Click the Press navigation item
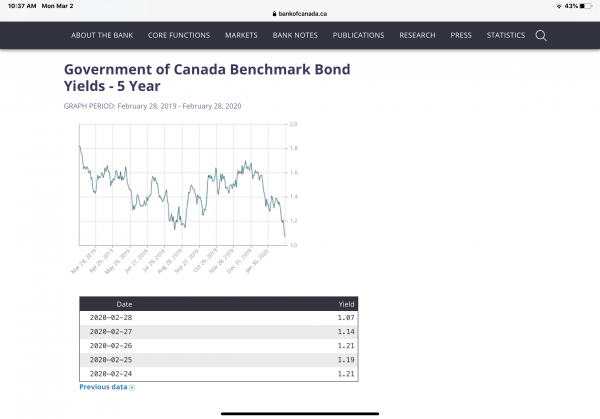600x419 pixels. 461,35
